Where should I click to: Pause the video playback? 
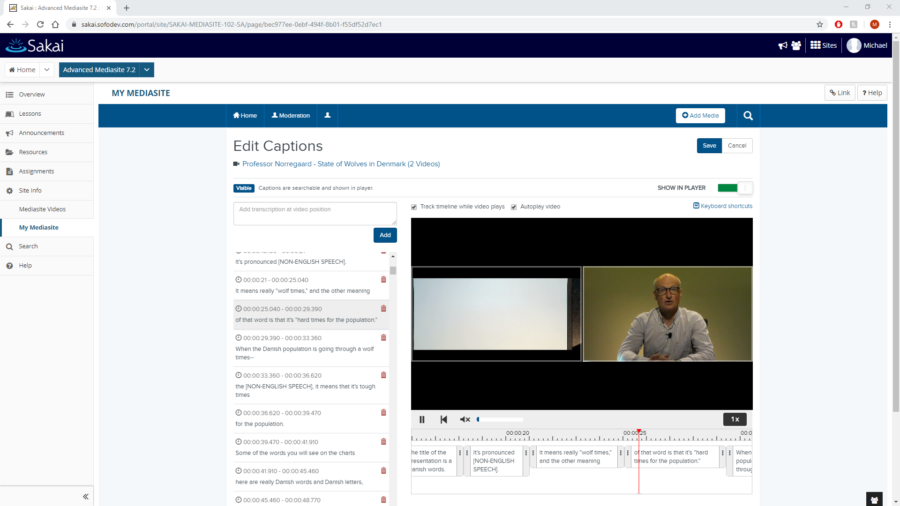pyautogui.click(x=422, y=419)
